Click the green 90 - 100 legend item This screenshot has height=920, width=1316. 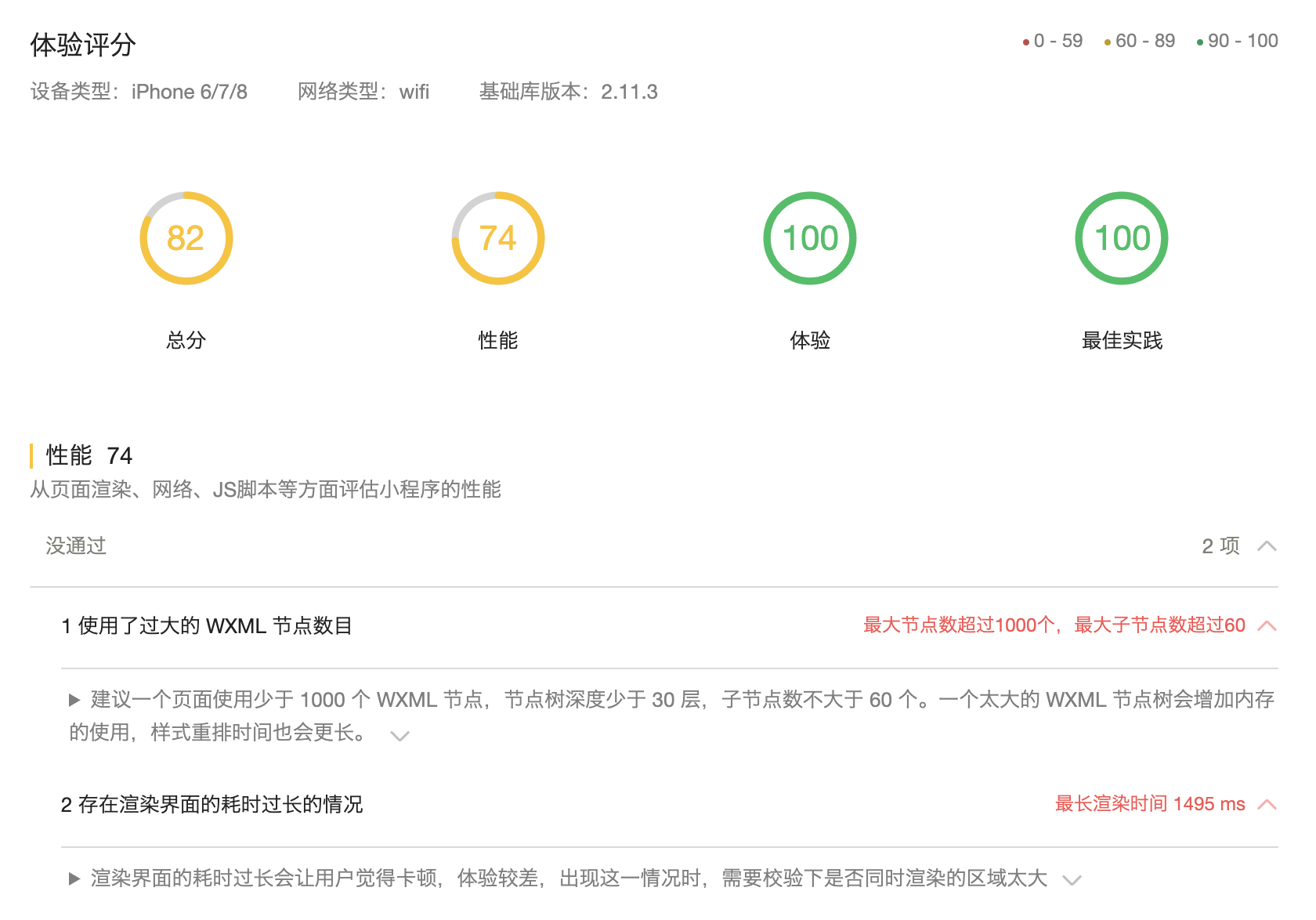click(x=1238, y=41)
